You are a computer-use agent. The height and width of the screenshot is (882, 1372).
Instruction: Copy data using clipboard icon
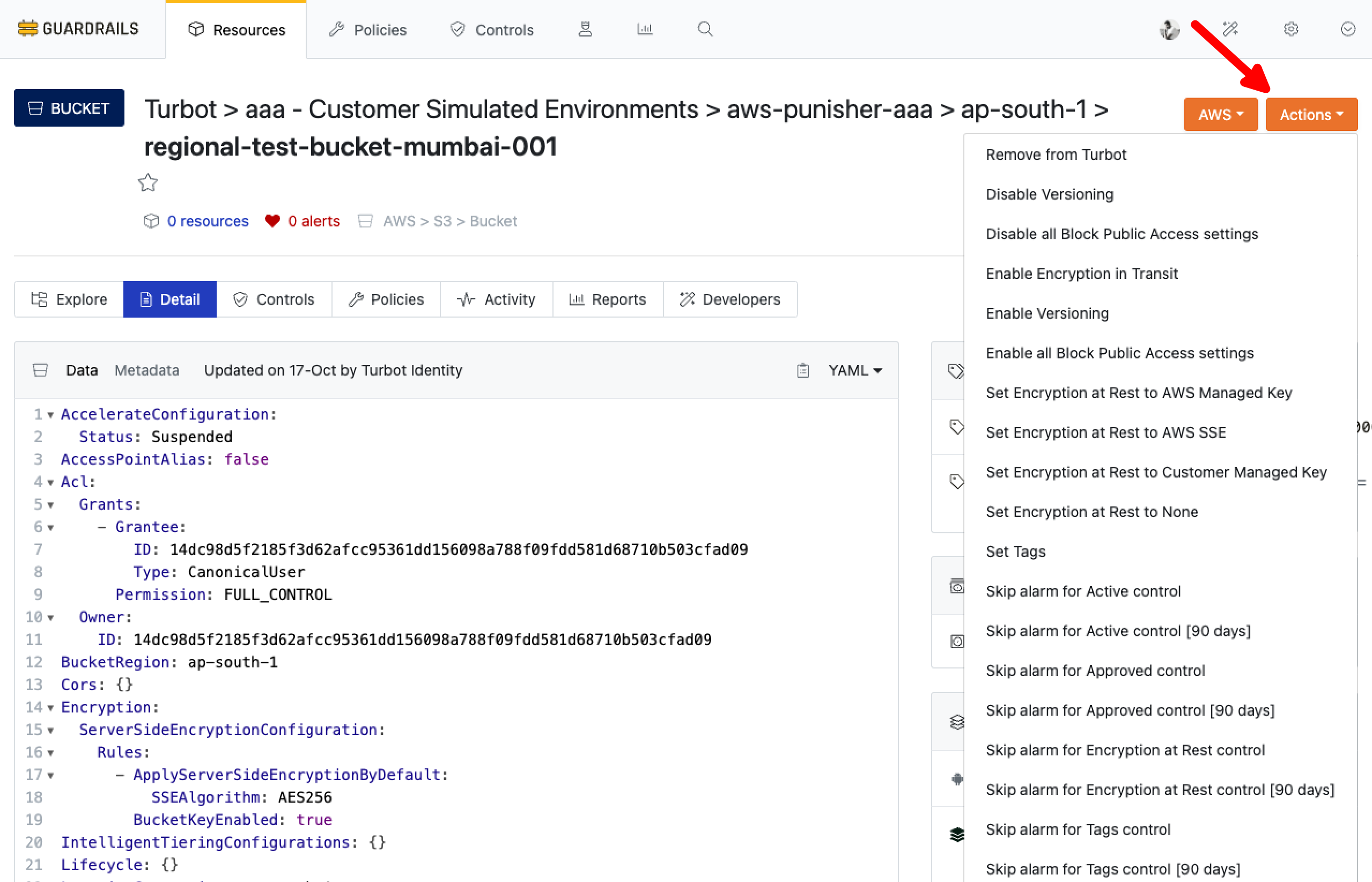(803, 371)
